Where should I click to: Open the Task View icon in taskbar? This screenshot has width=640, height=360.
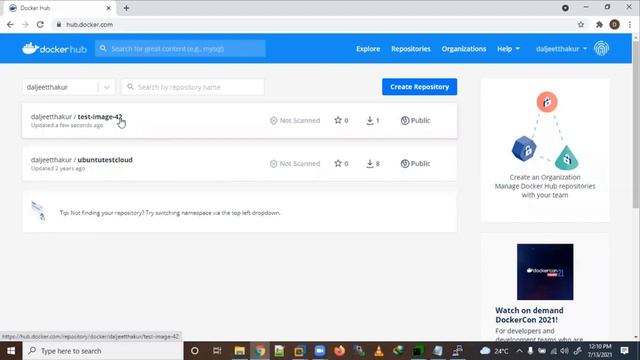point(217,351)
